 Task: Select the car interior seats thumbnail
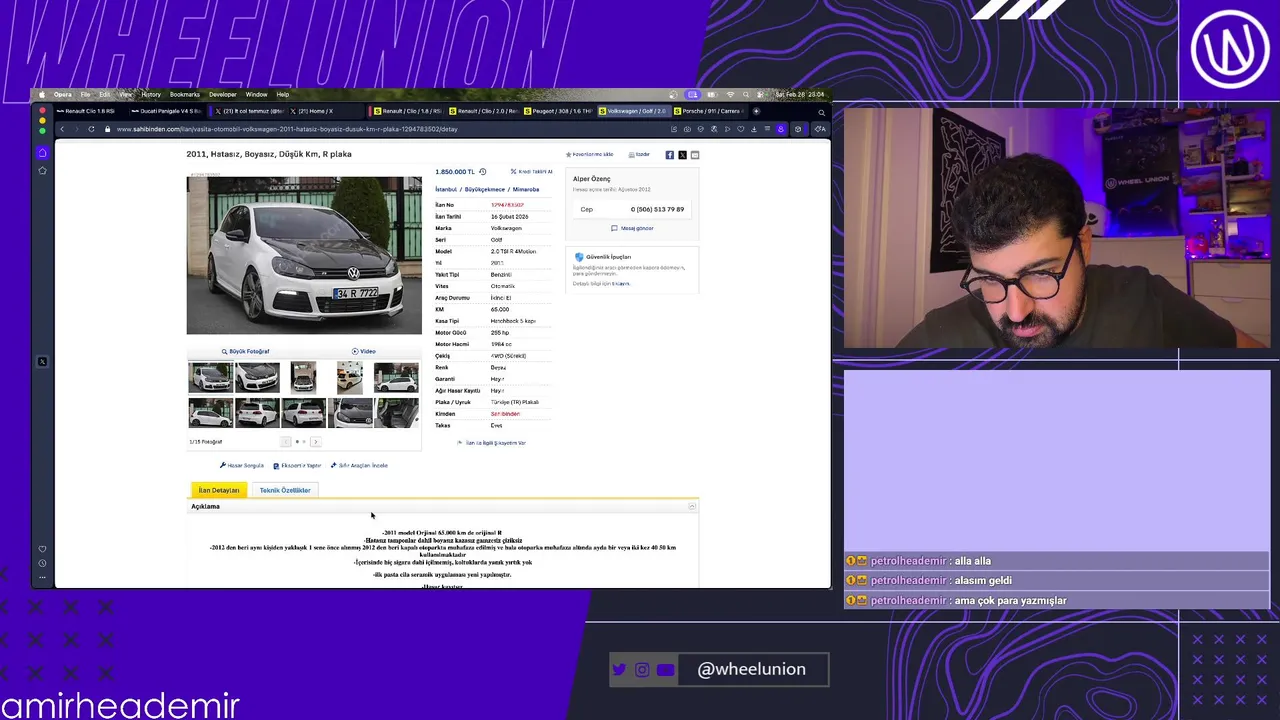pos(397,413)
